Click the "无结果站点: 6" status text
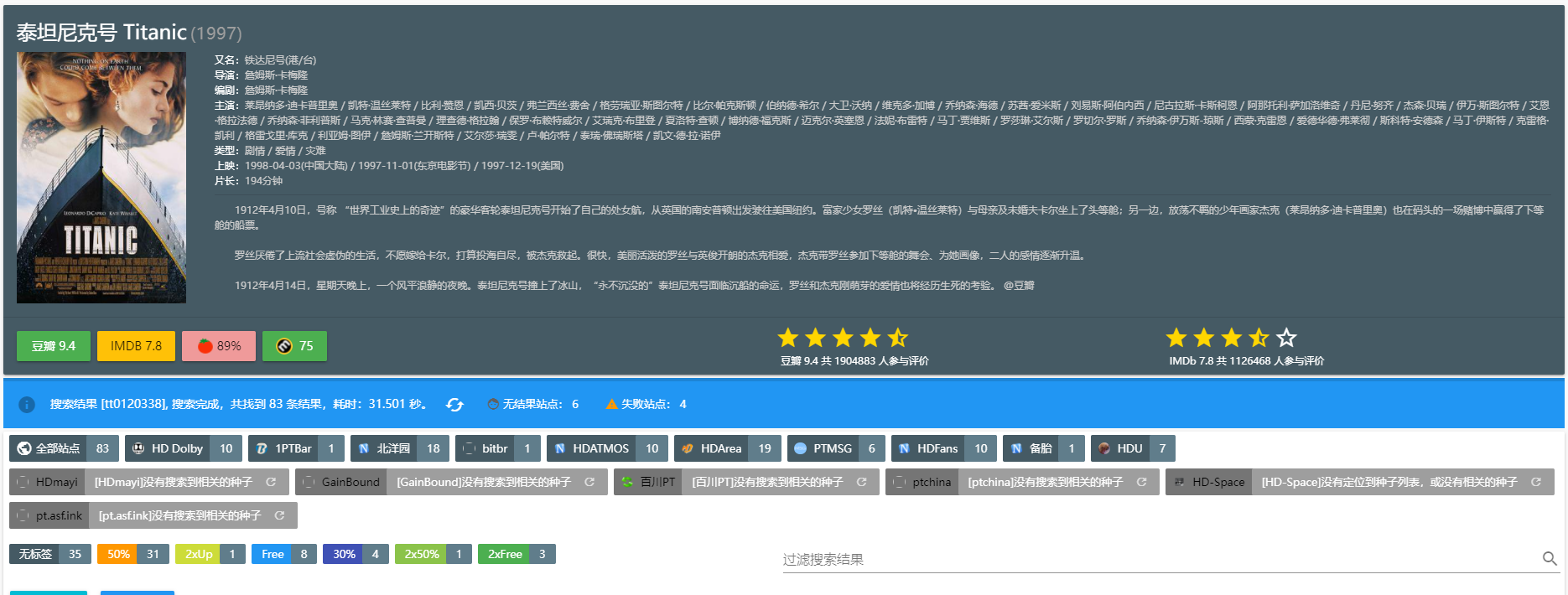 click(x=541, y=404)
